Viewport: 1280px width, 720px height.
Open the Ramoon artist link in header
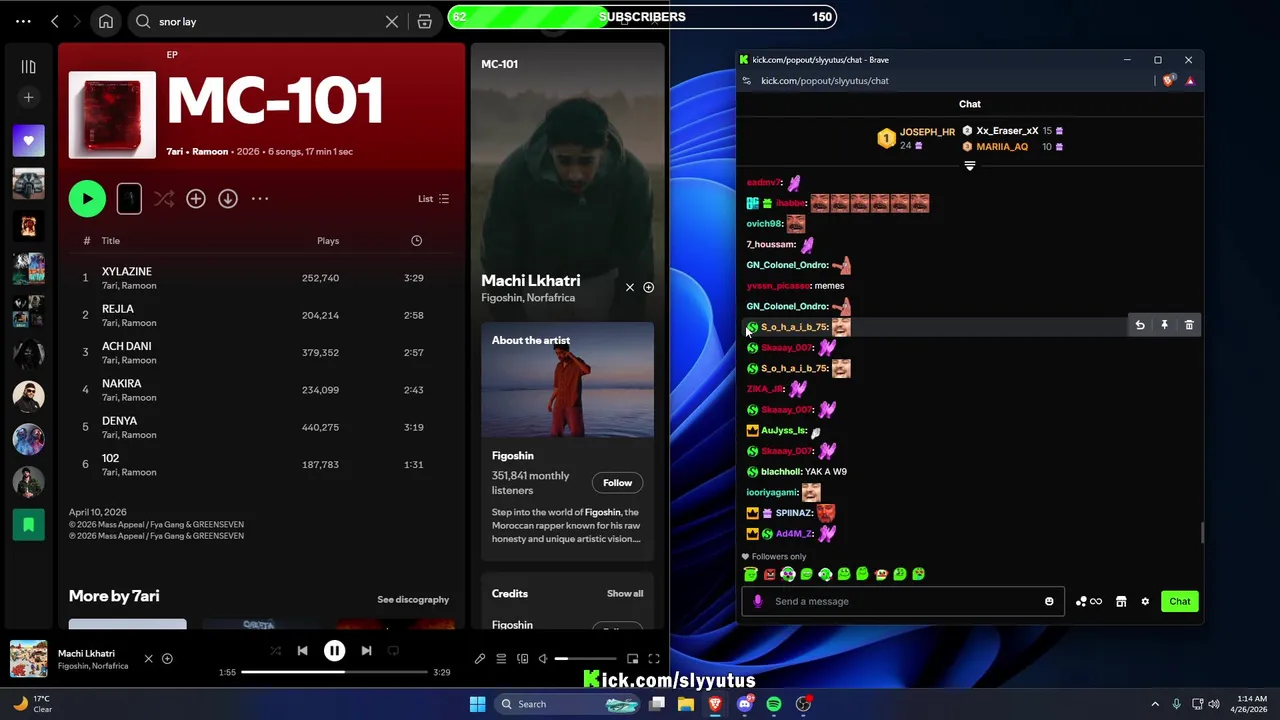tap(210, 151)
